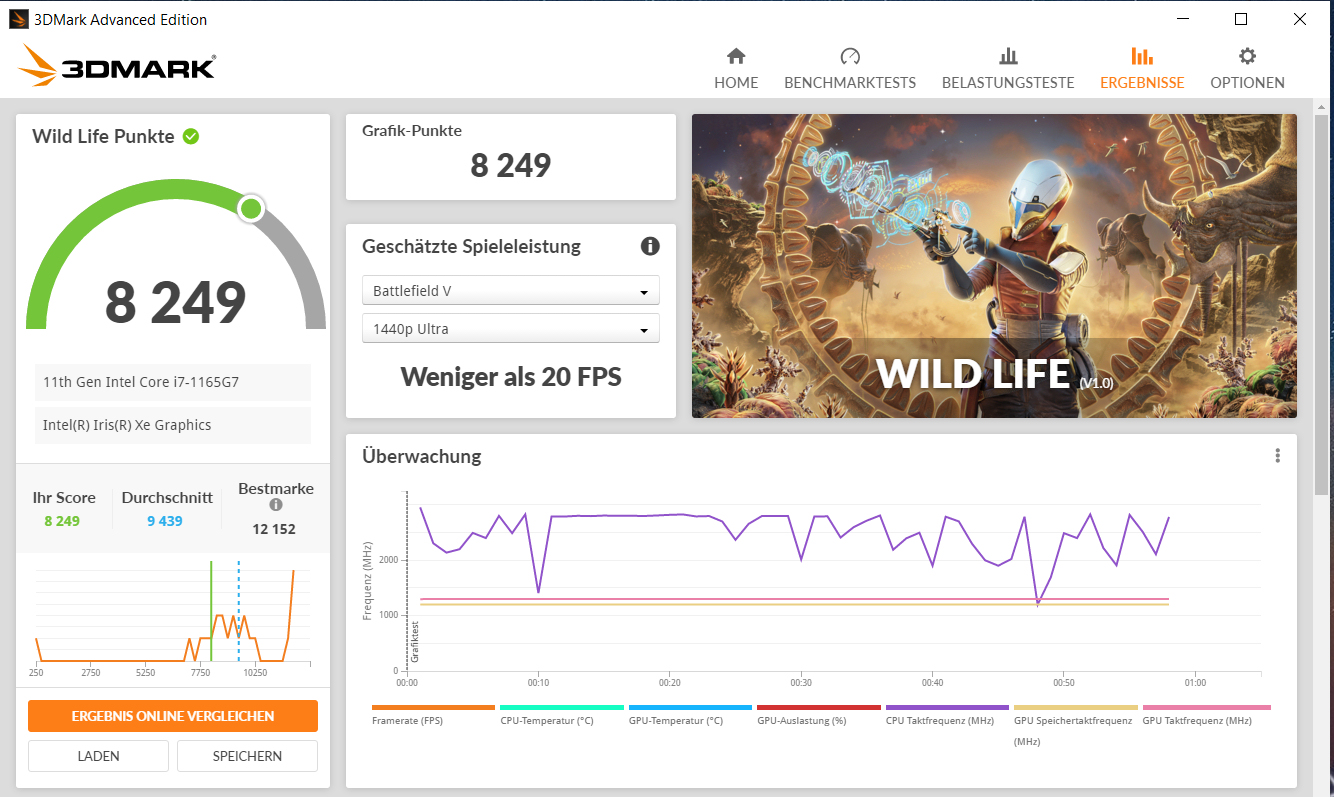Click the LADEN button

pos(98,756)
